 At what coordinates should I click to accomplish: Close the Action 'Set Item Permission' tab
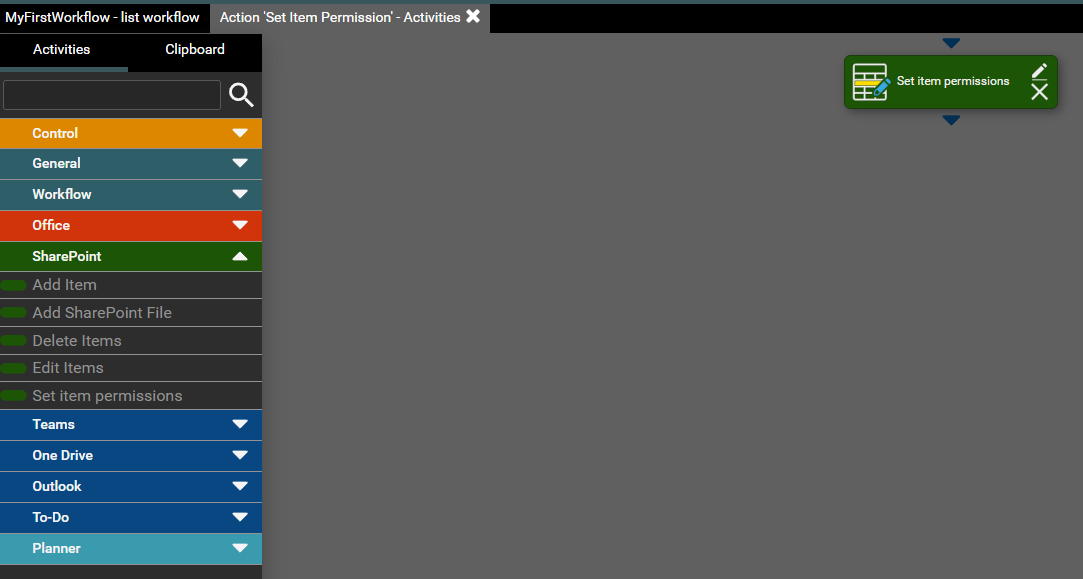(473, 16)
